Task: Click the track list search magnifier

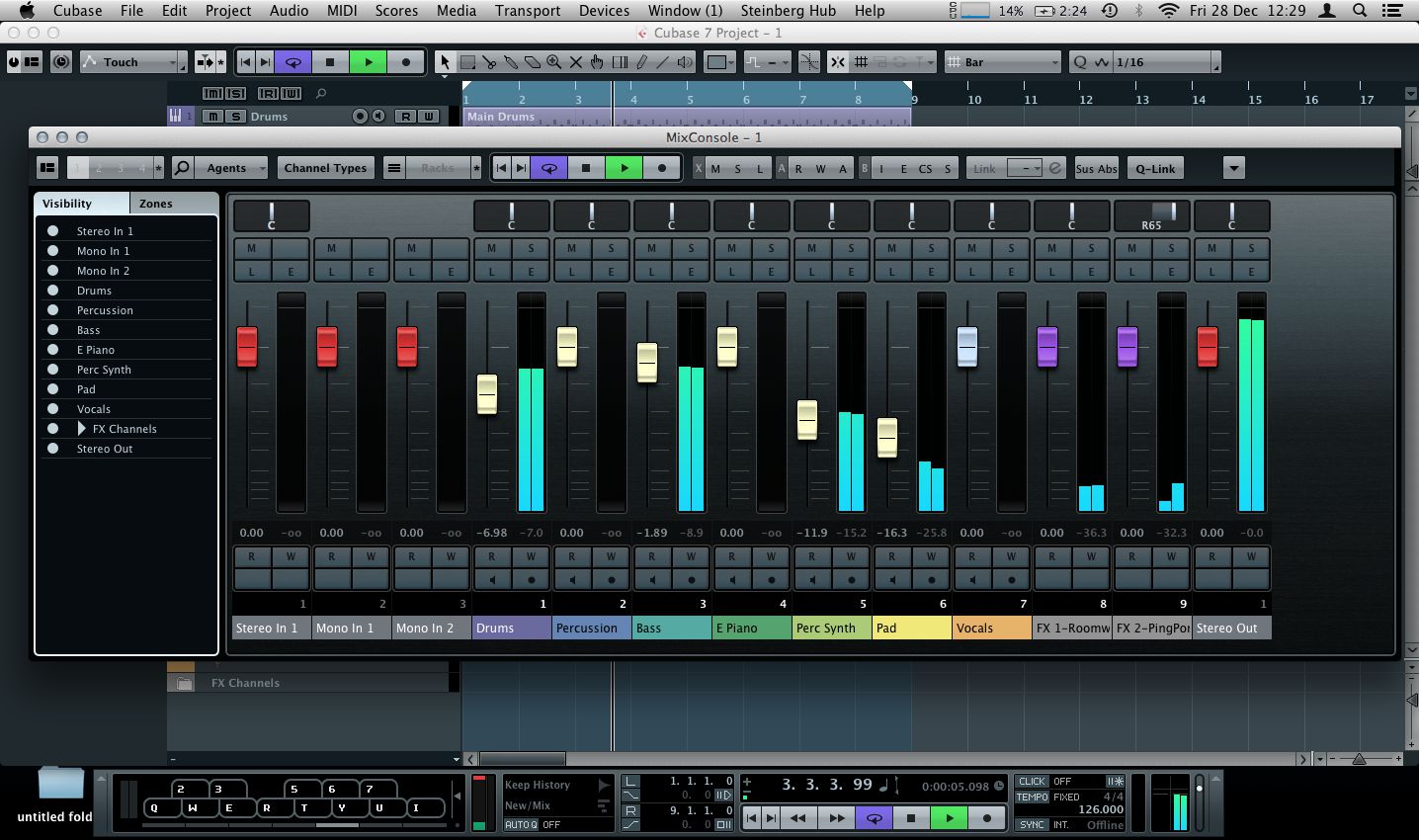Action: pos(321,94)
